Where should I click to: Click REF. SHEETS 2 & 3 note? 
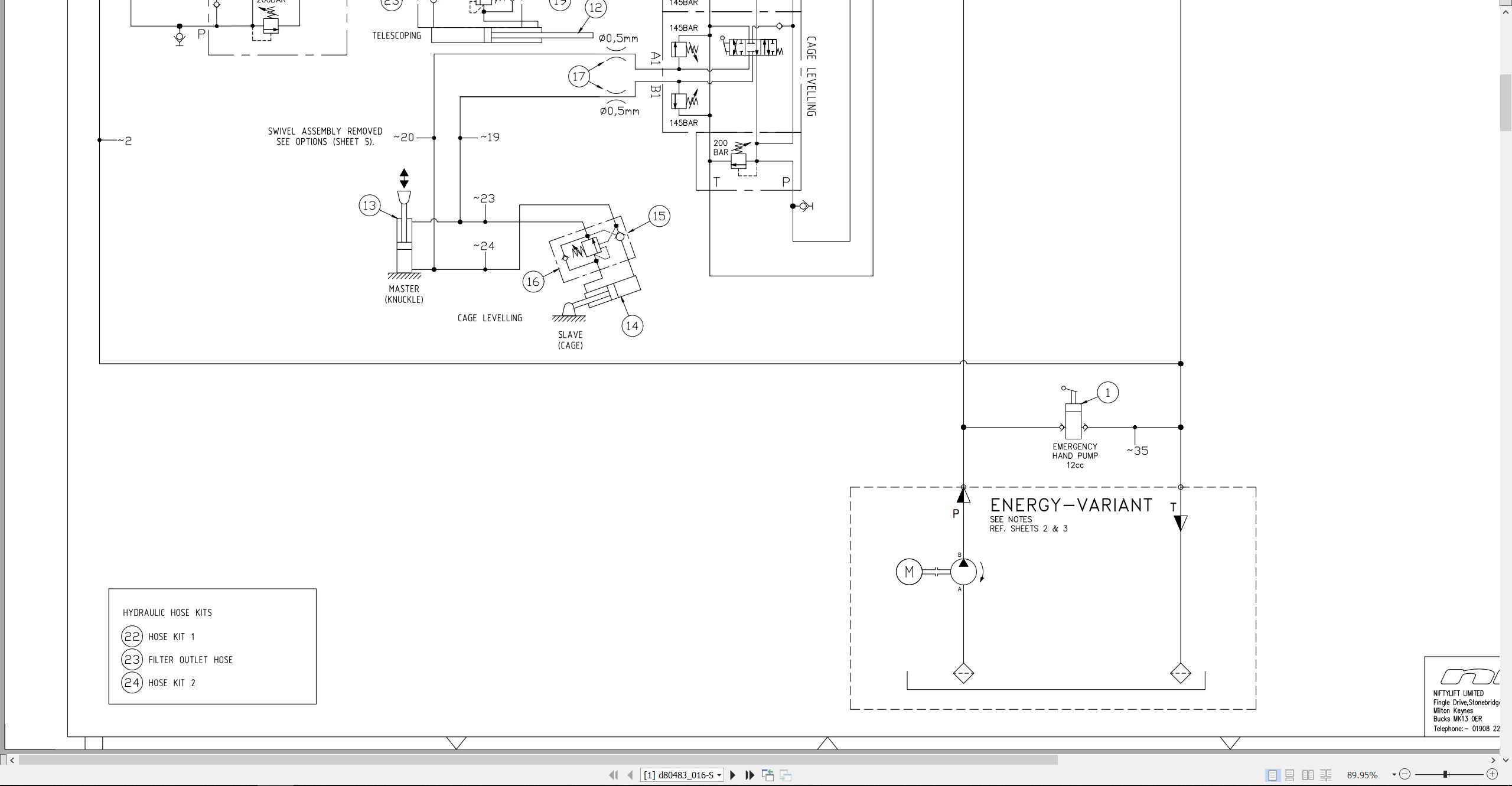coord(1029,529)
